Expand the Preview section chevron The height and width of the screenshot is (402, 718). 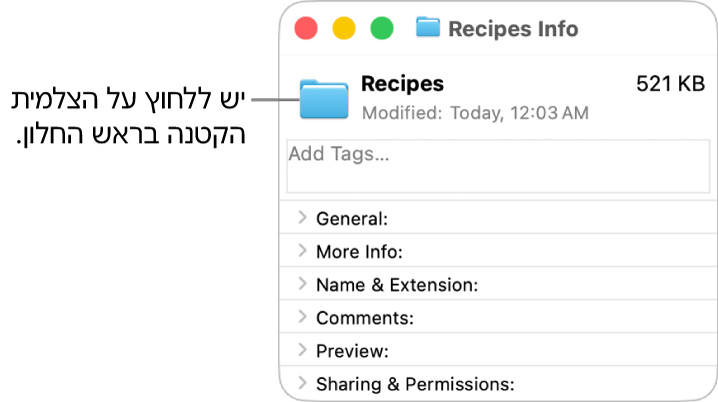point(302,350)
